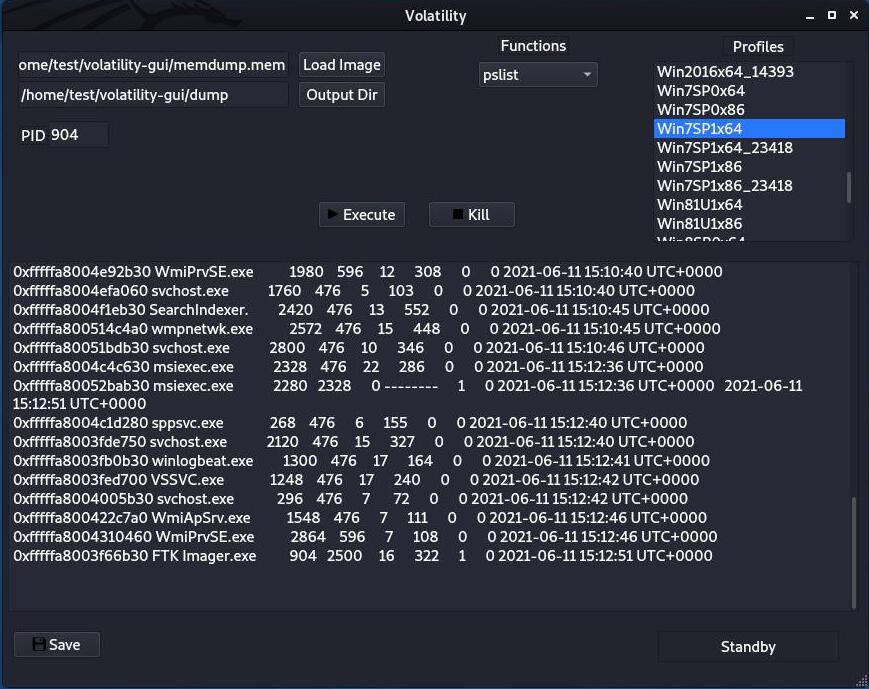The height and width of the screenshot is (689, 869).
Task: Minimize the Volatility window
Action: [x=810, y=16]
